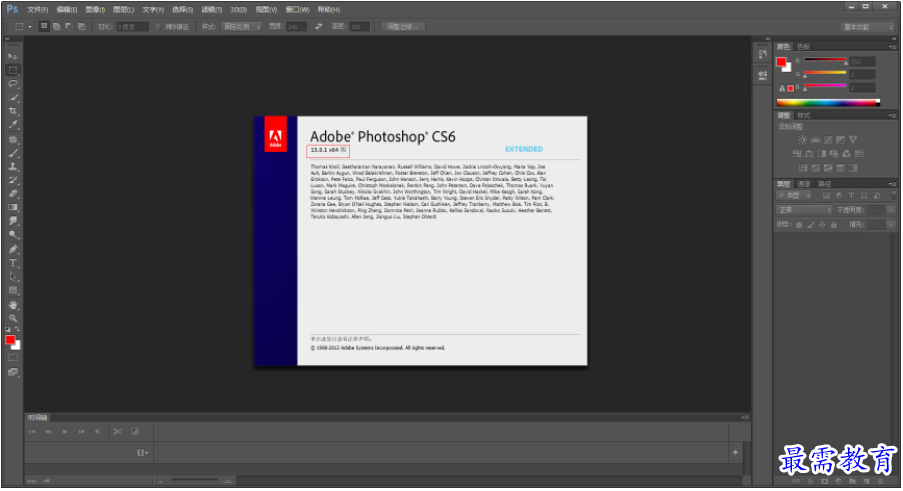The image size is (903, 491).
Task: Toggle lock all padlock icon
Action: tap(833, 225)
